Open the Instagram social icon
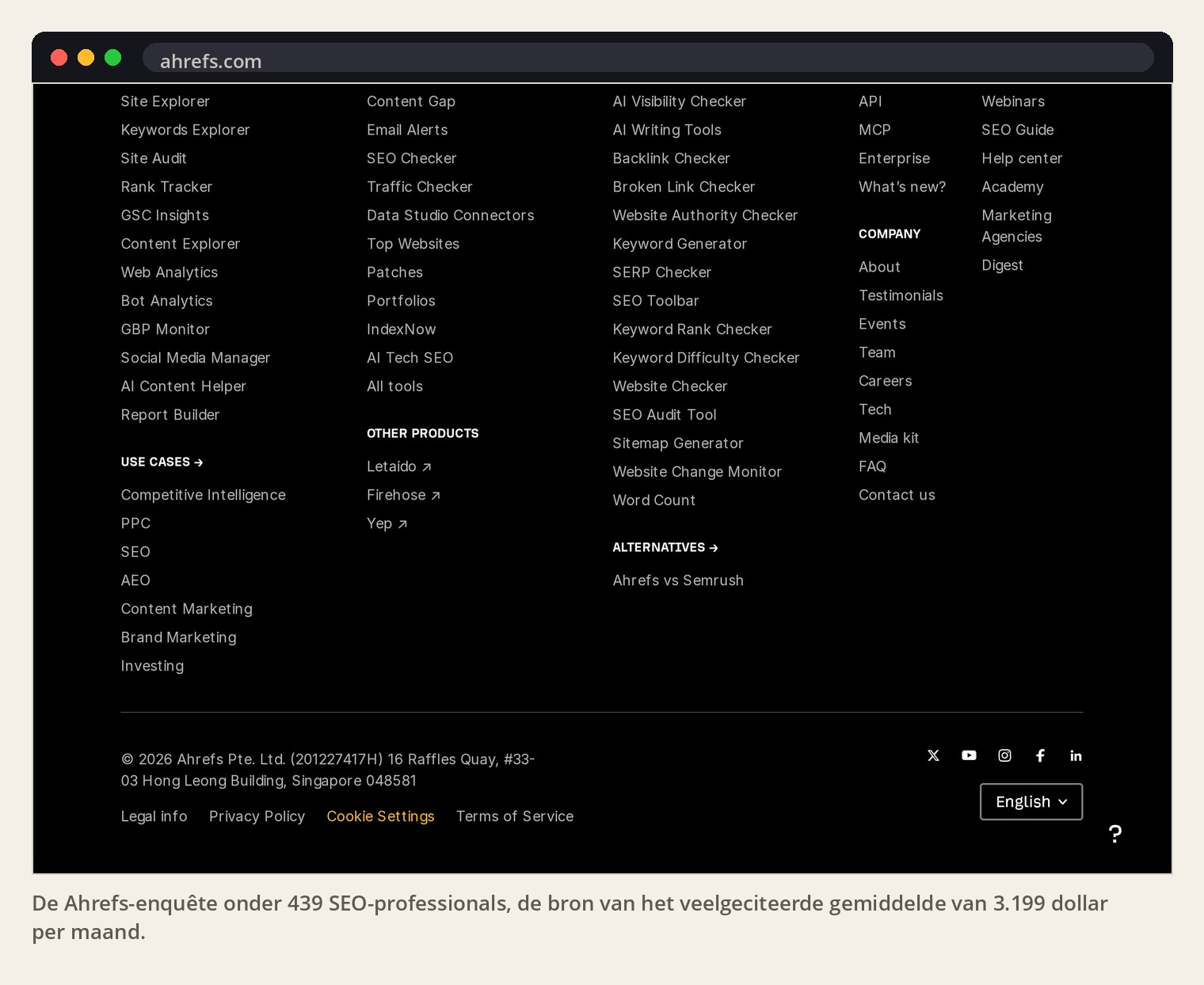The width and height of the screenshot is (1204, 985). pos(1004,755)
